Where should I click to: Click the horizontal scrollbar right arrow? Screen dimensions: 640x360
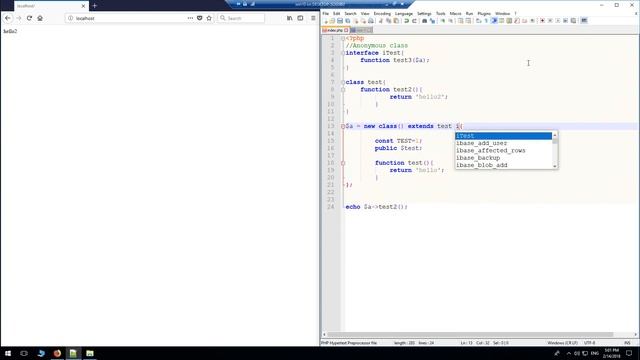[x=636, y=334]
